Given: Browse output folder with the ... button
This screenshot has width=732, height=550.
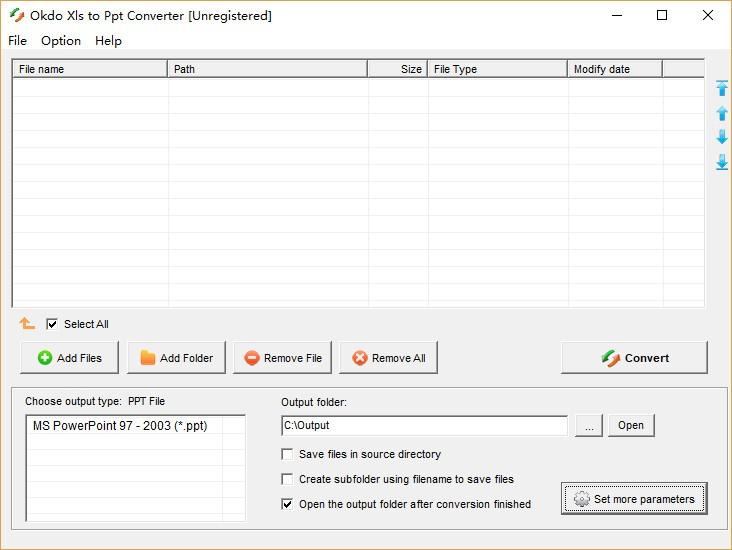Looking at the screenshot, I should pyautogui.click(x=589, y=425).
